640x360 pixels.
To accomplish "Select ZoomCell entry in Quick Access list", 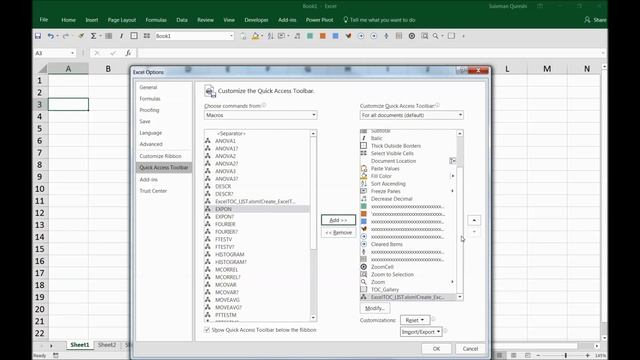I will [408, 267].
